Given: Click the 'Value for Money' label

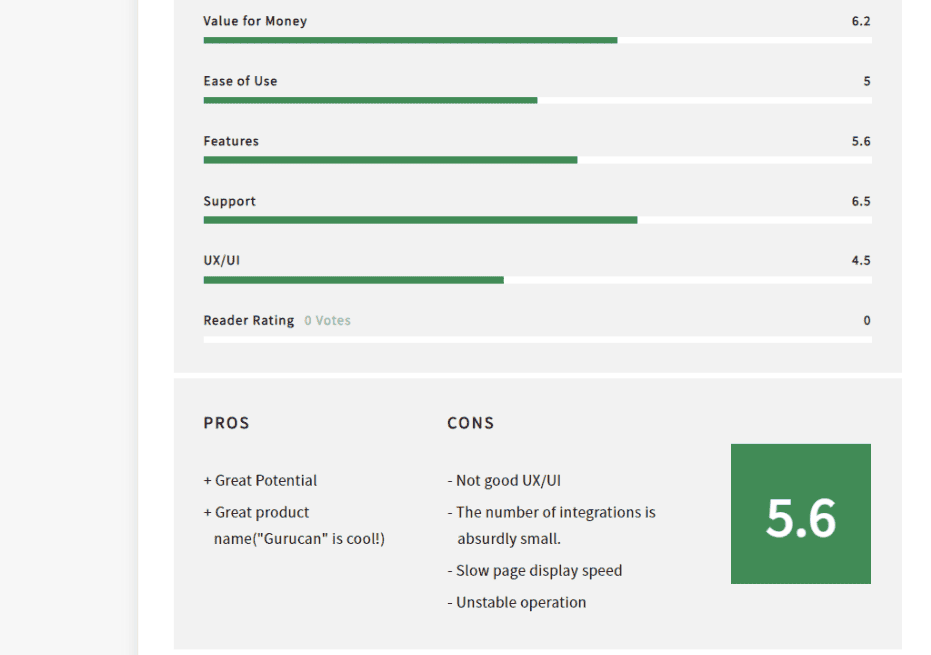Looking at the screenshot, I should tap(255, 21).
